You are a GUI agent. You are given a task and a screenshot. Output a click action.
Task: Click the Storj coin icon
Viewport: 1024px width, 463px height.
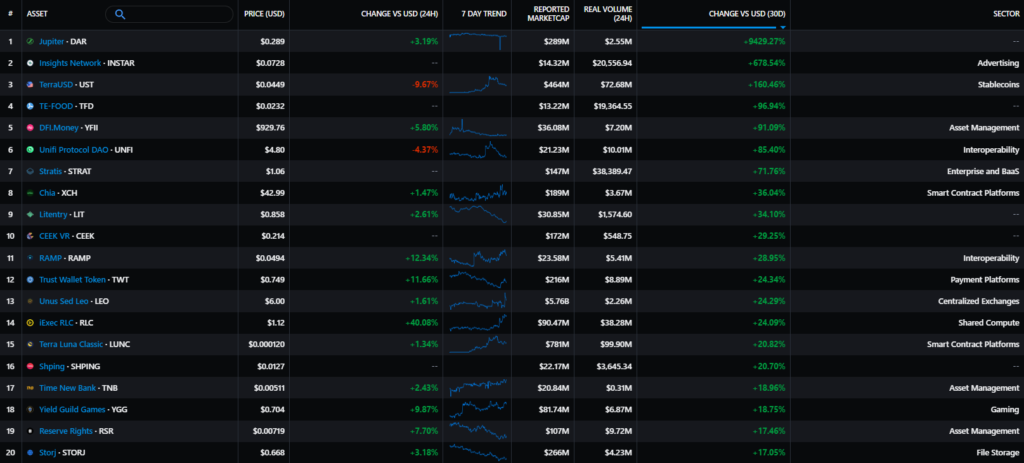(30, 452)
